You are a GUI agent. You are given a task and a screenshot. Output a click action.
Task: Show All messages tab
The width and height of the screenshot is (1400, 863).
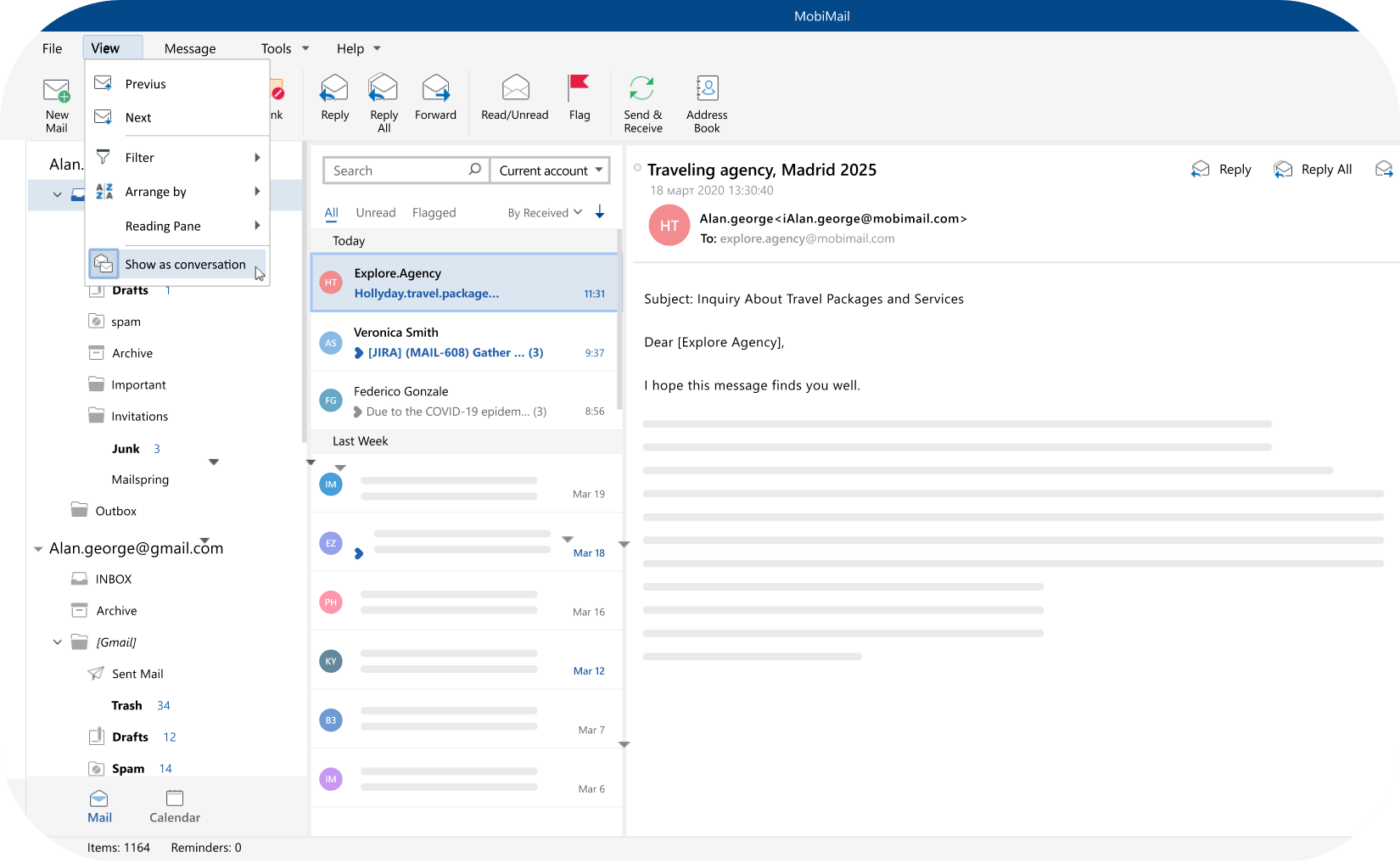(331, 212)
